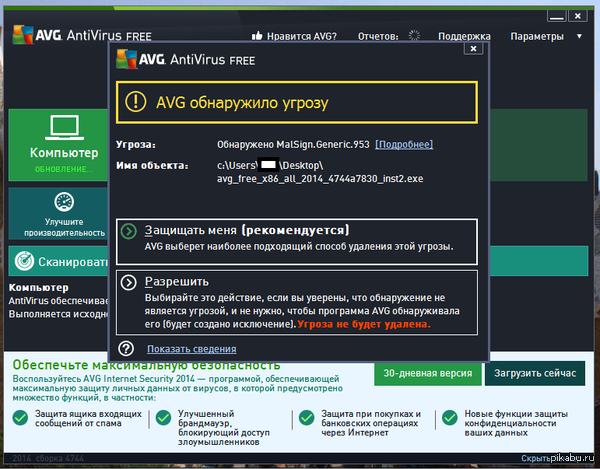Click the AVG logo inside the threat dialog
Screen dimensions: 600x469
coord(127,59)
